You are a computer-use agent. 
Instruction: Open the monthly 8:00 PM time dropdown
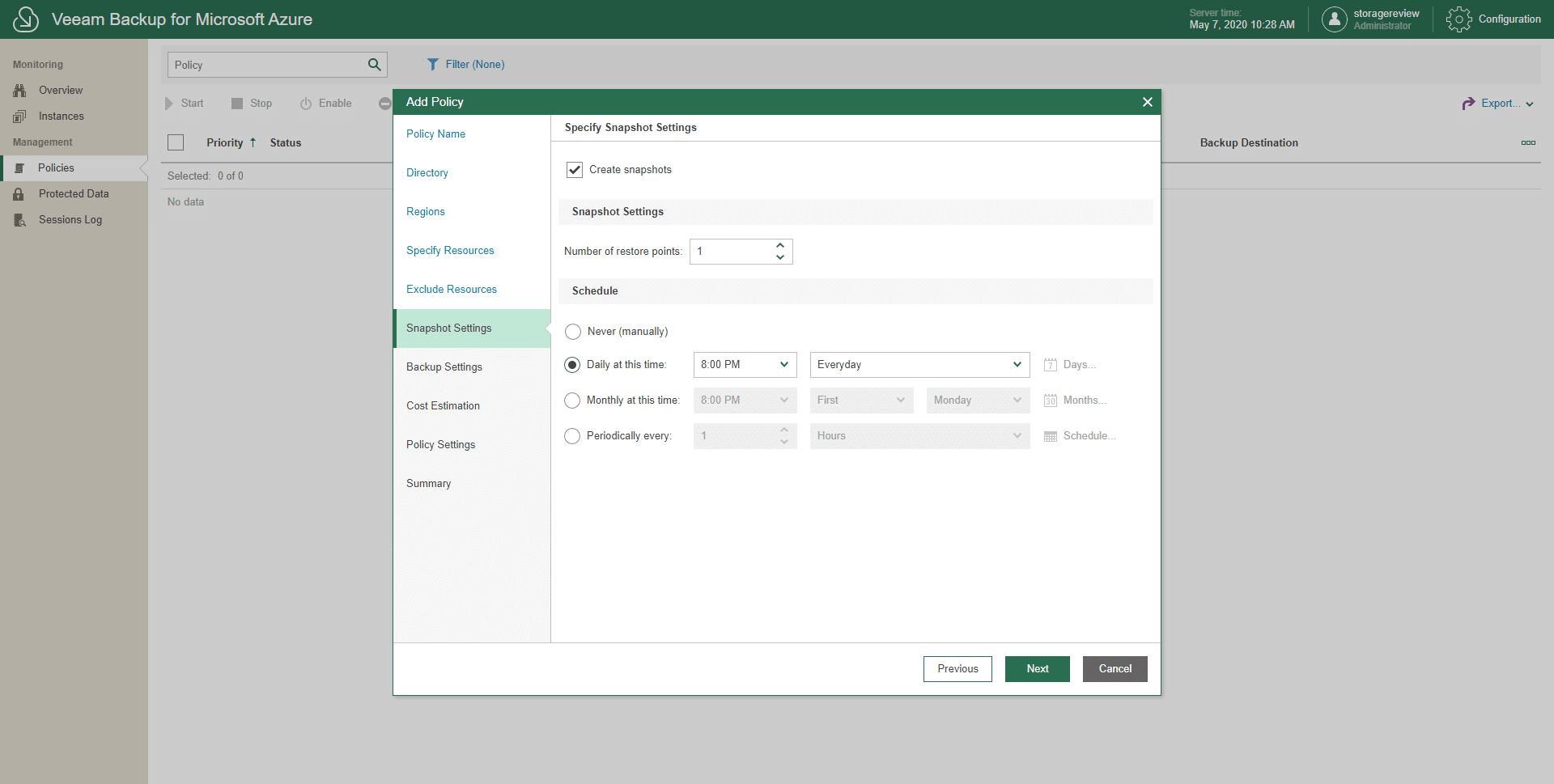click(x=745, y=400)
